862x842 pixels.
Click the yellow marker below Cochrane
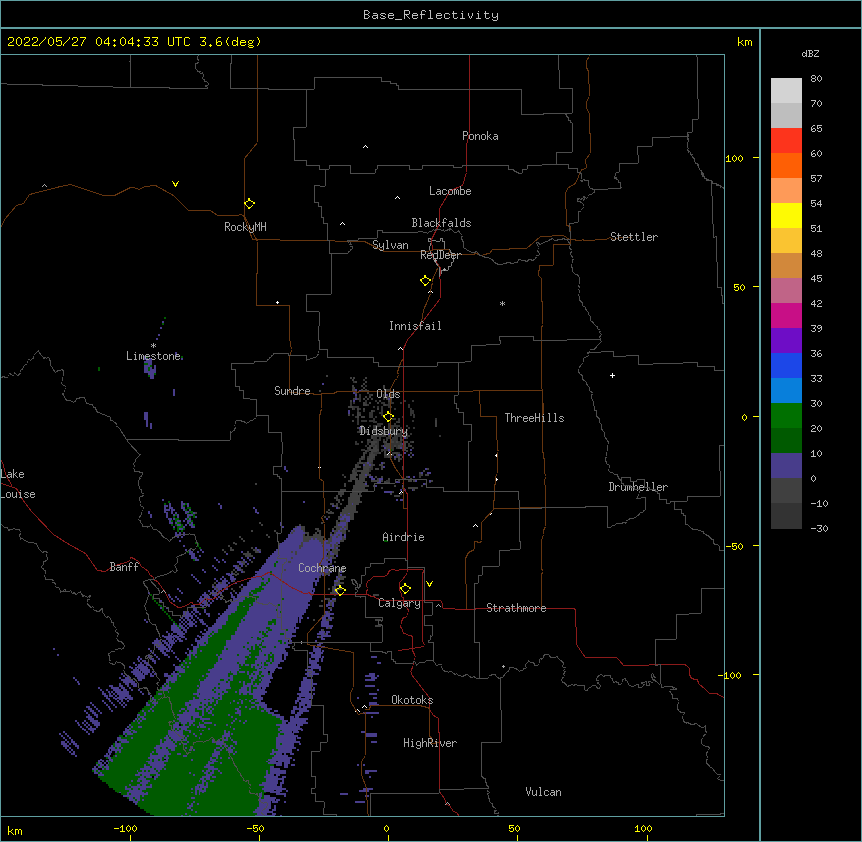coord(340,590)
